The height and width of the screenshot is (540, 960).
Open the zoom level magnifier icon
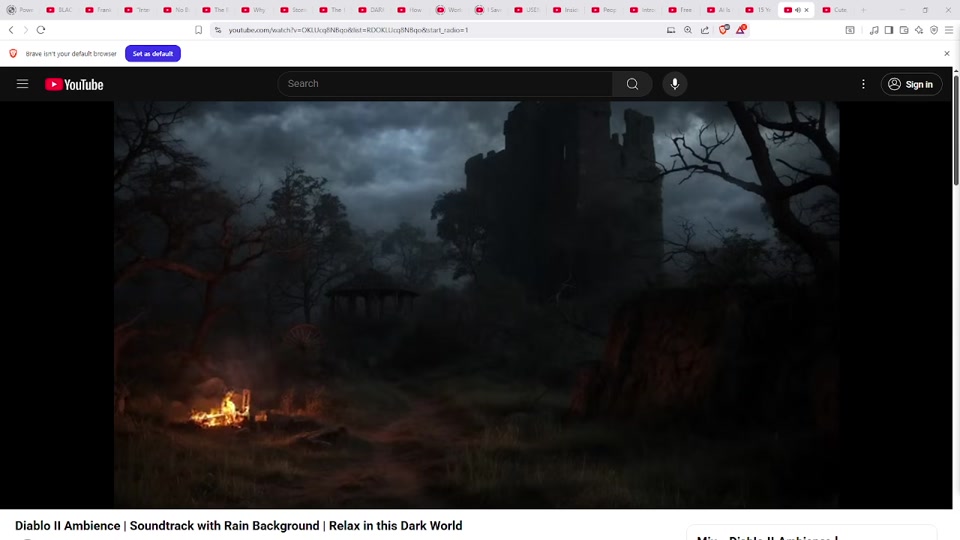[x=688, y=30]
